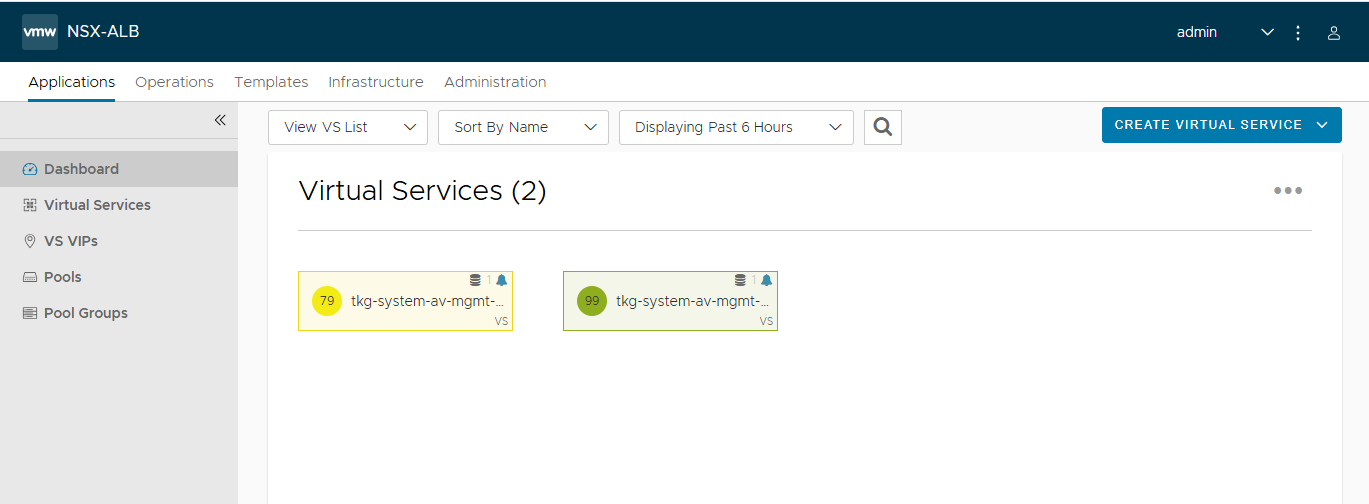This screenshot has width=1369, height=504.
Task: Click server stack icon on score 79 card
Action: (x=475, y=280)
